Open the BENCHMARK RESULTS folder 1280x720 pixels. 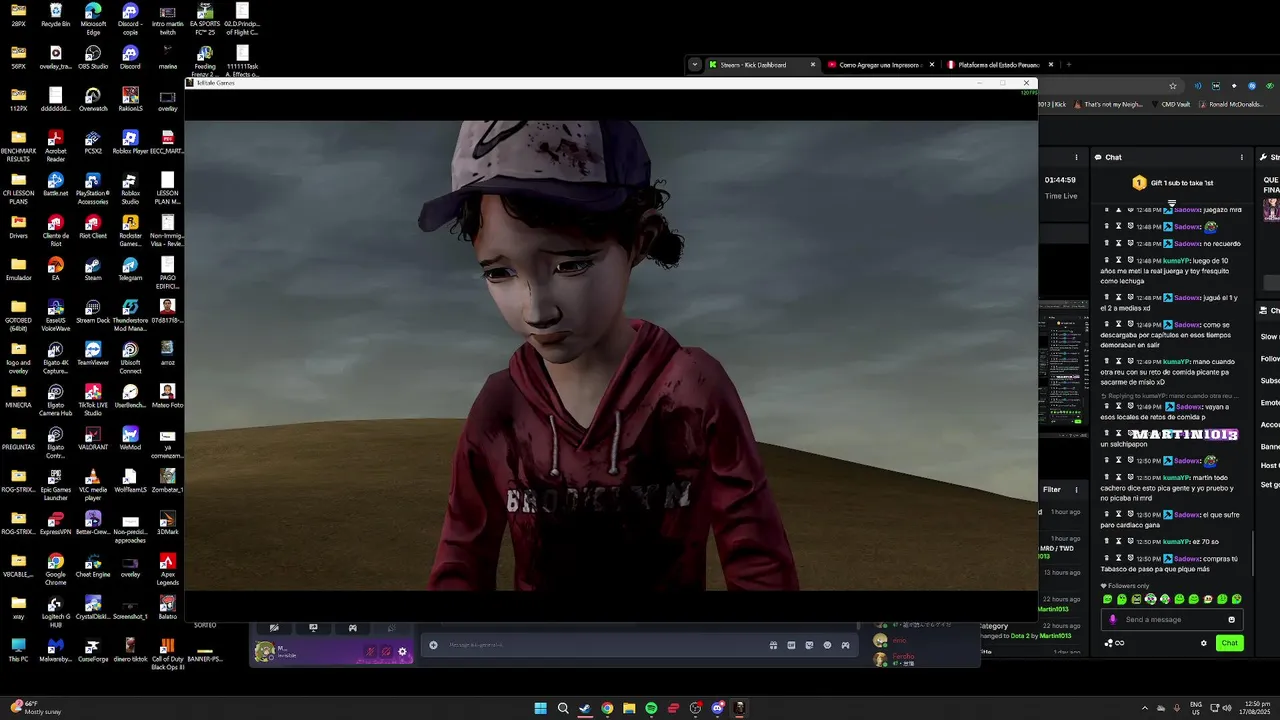(19, 146)
